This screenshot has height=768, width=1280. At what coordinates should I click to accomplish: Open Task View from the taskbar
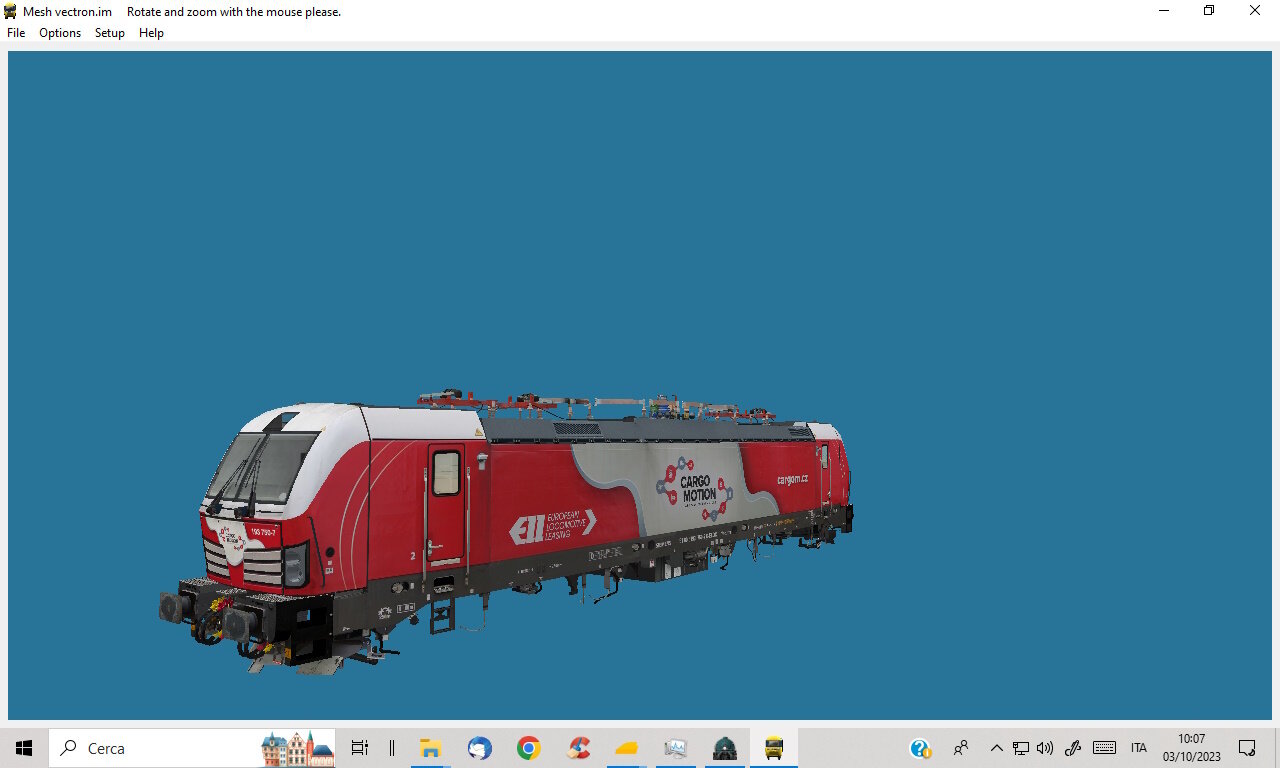point(360,748)
